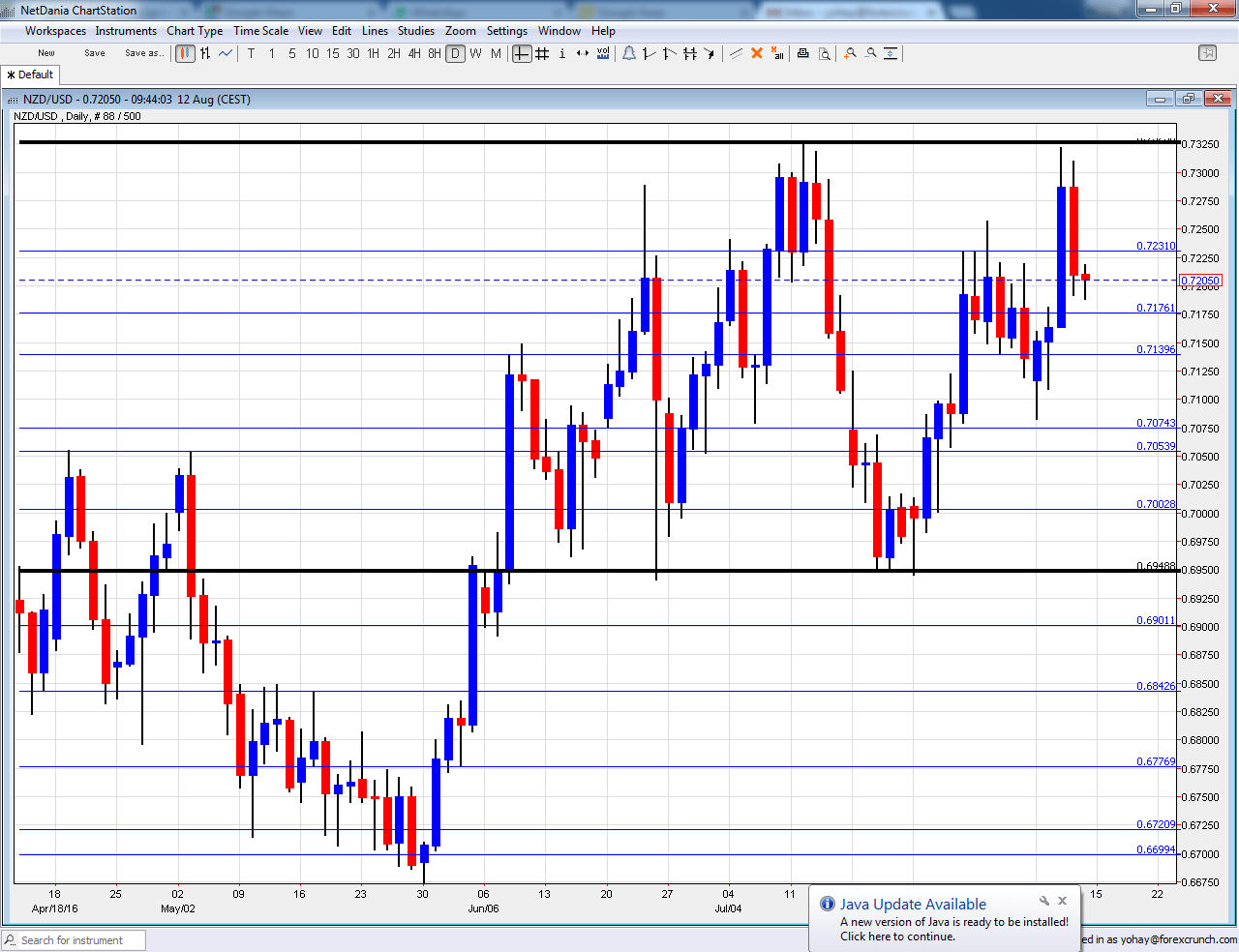The width and height of the screenshot is (1239, 952).
Task: Click the print chart icon
Action: [802, 53]
